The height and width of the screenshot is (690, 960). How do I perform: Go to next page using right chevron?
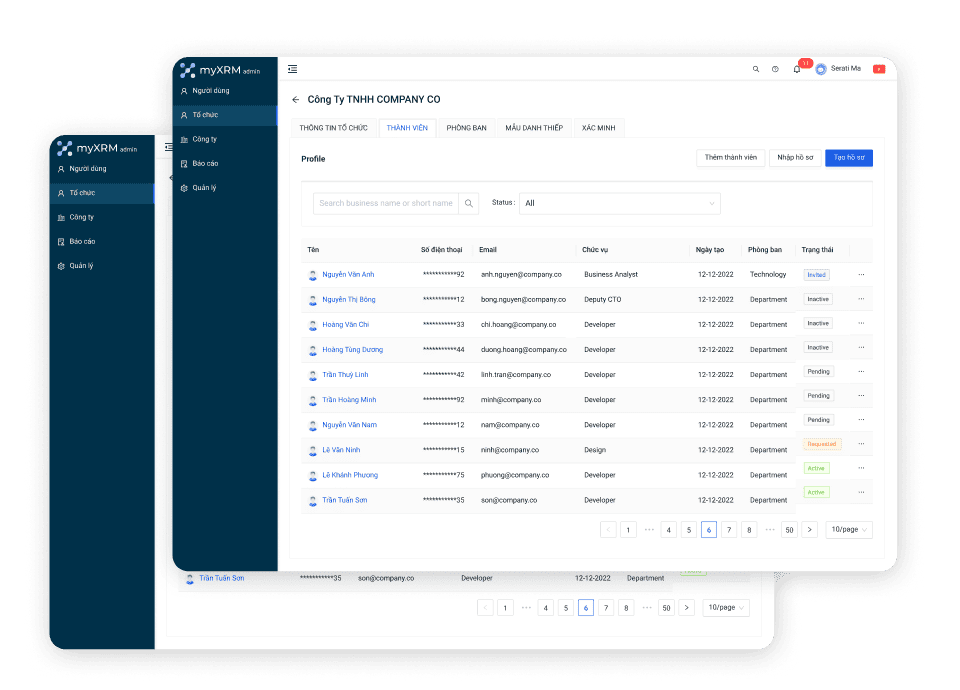pos(810,530)
